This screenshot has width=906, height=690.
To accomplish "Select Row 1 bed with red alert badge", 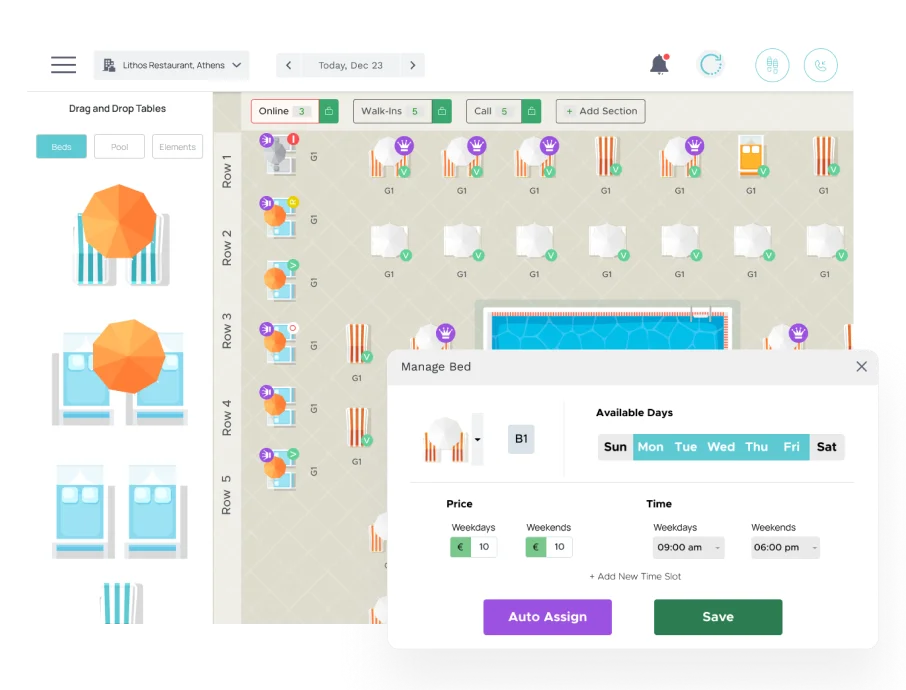I will tap(281, 155).
